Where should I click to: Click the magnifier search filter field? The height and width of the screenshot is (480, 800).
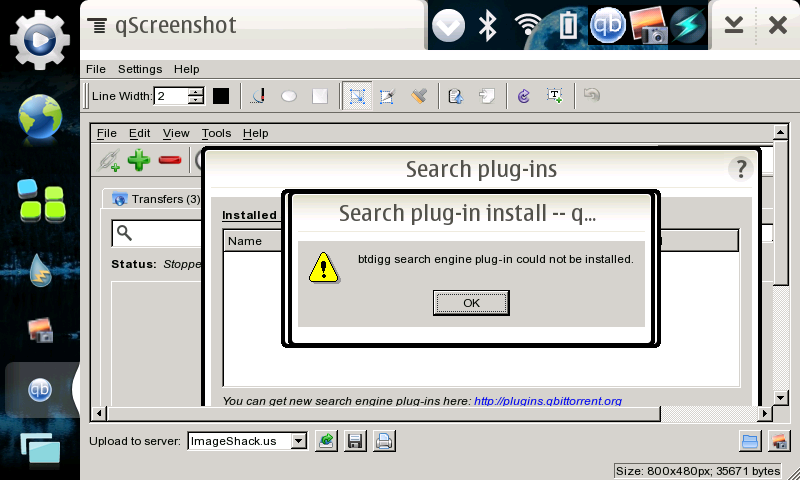(157, 233)
